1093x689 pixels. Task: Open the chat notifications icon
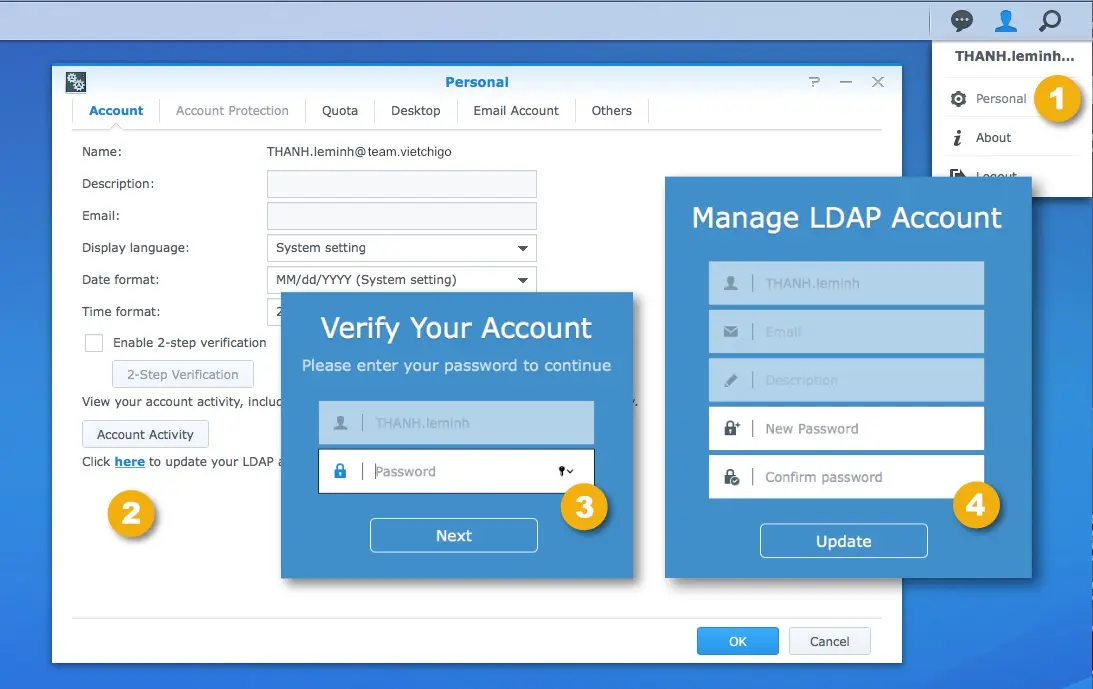click(961, 20)
